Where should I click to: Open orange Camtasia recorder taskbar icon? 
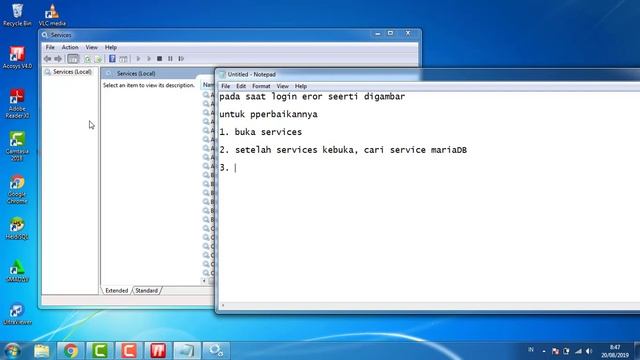129,351
